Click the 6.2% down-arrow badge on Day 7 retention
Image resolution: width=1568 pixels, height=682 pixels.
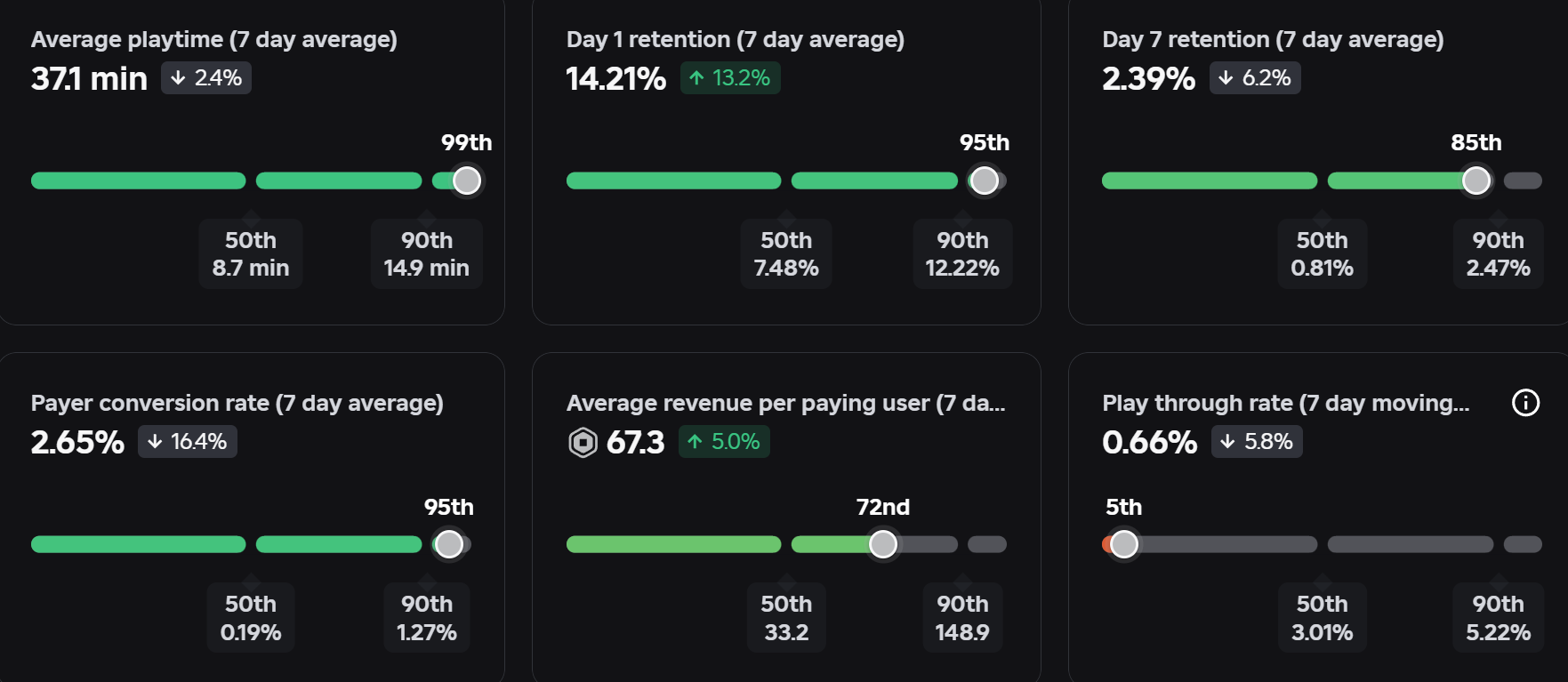click(1255, 78)
